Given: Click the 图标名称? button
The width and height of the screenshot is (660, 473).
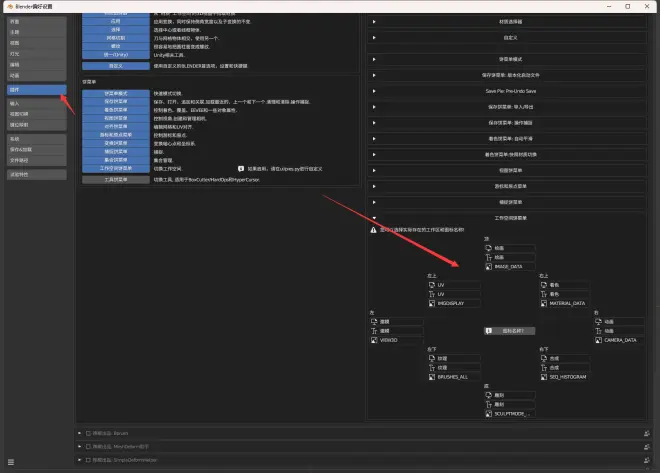Looking at the screenshot, I should 510,331.
